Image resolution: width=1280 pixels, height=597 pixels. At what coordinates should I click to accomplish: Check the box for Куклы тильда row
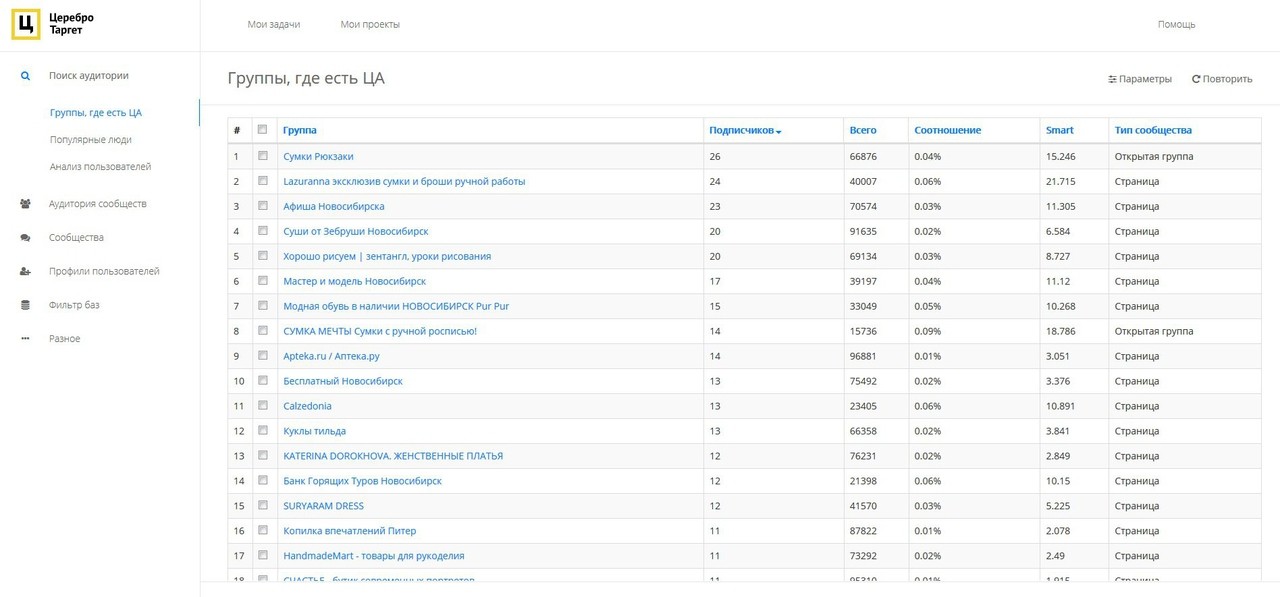pyautogui.click(x=263, y=431)
